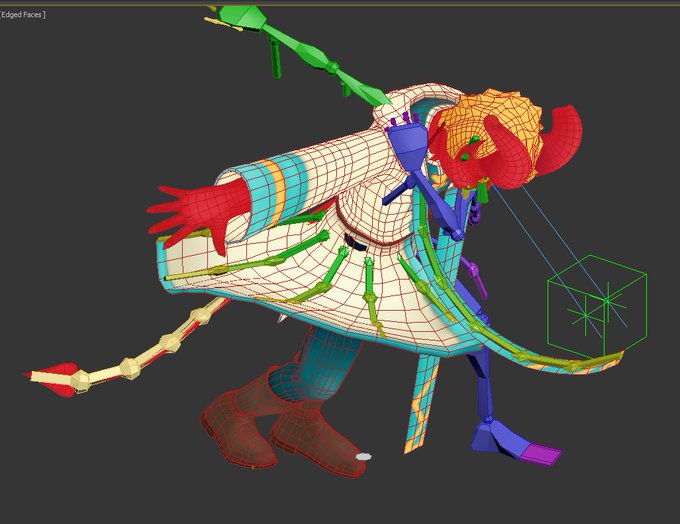This screenshot has width=680, height=524.
Task: Select the blue foot bone
Action: [497, 438]
